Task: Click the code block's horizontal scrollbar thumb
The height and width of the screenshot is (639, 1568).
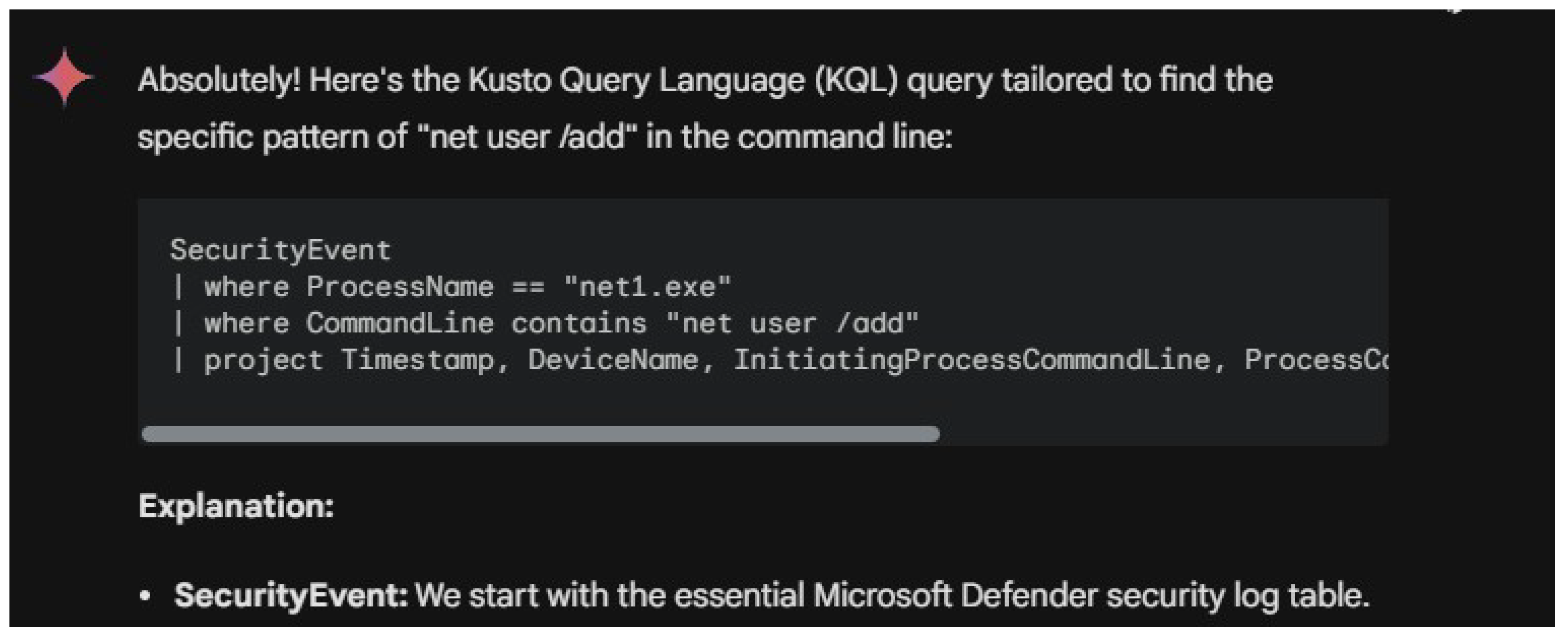Action: click(x=541, y=434)
